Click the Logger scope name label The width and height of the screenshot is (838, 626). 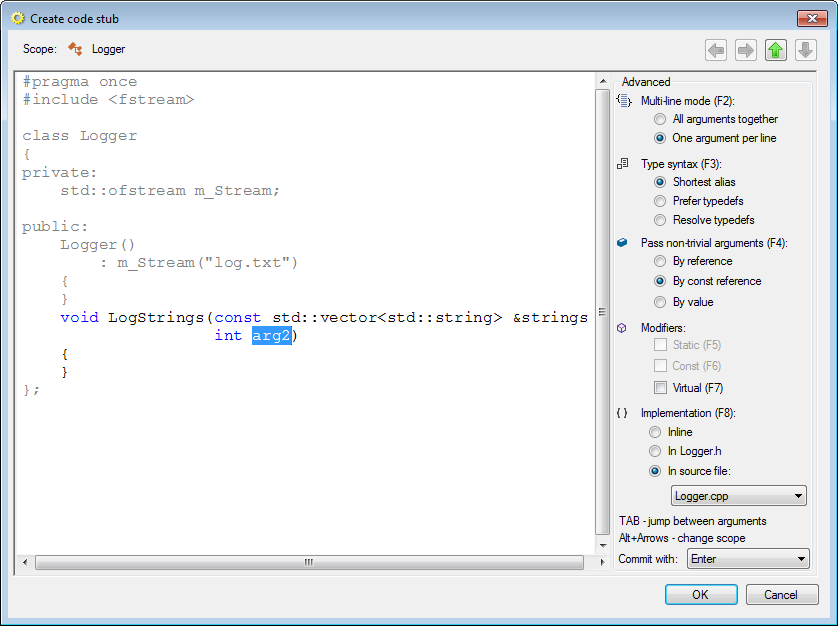pos(108,49)
